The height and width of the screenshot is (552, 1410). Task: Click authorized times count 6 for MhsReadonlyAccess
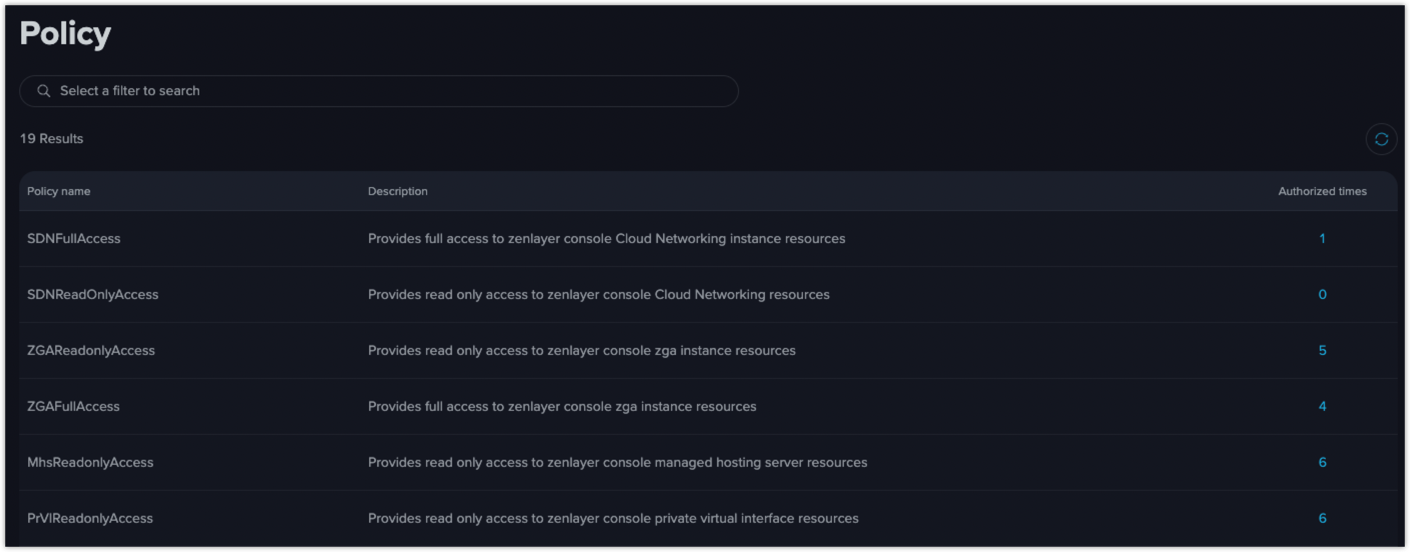tap(1322, 463)
